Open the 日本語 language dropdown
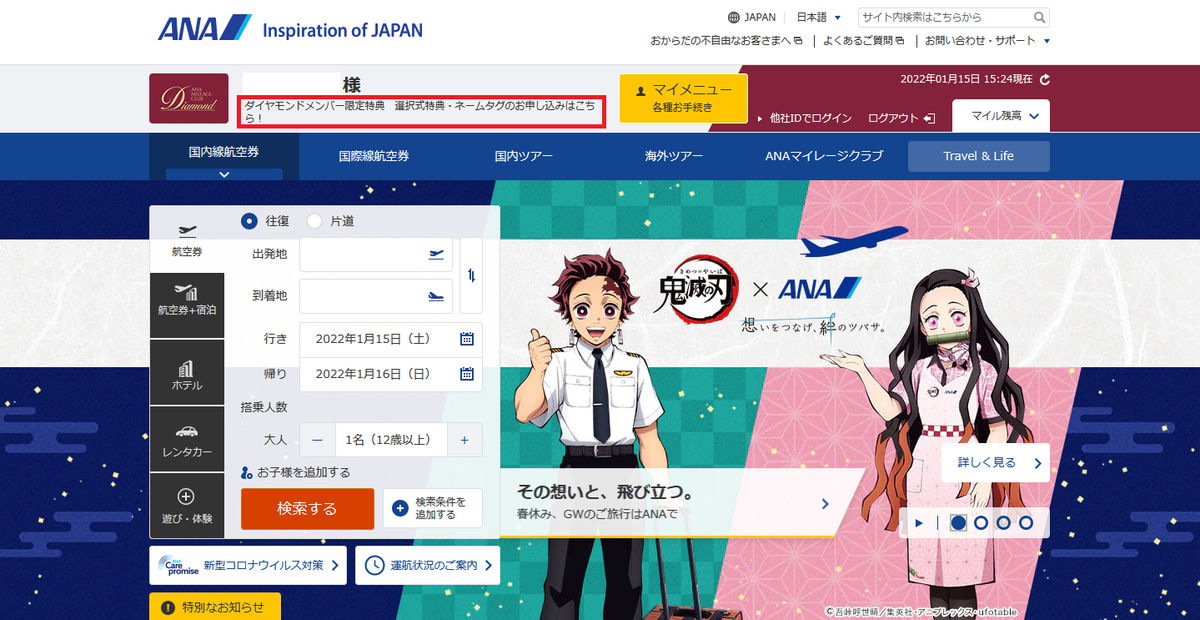This screenshot has width=1200, height=620. [x=818, y=17]
